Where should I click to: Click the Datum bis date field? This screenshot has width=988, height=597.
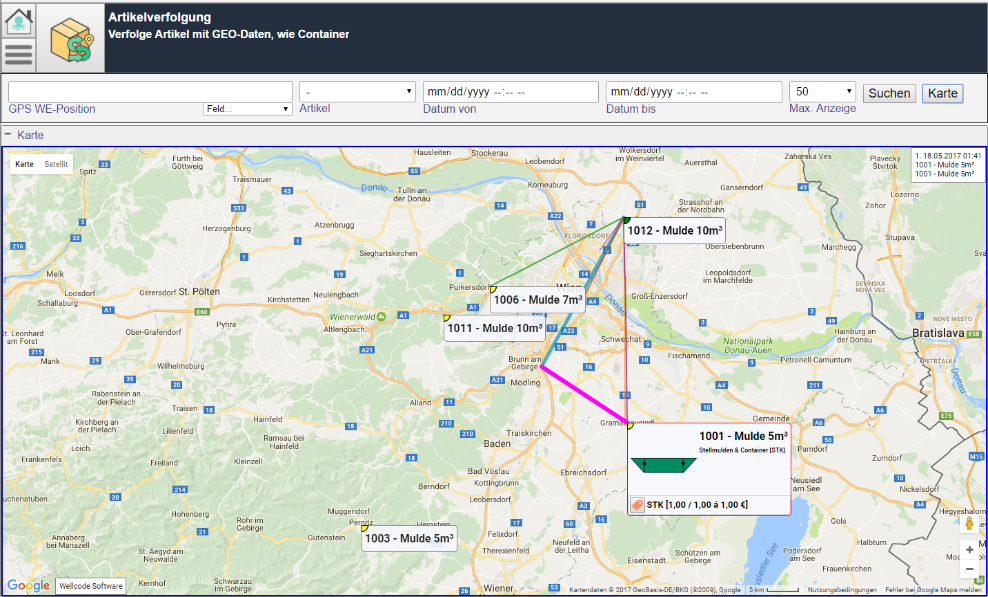(x=694, y=92)
